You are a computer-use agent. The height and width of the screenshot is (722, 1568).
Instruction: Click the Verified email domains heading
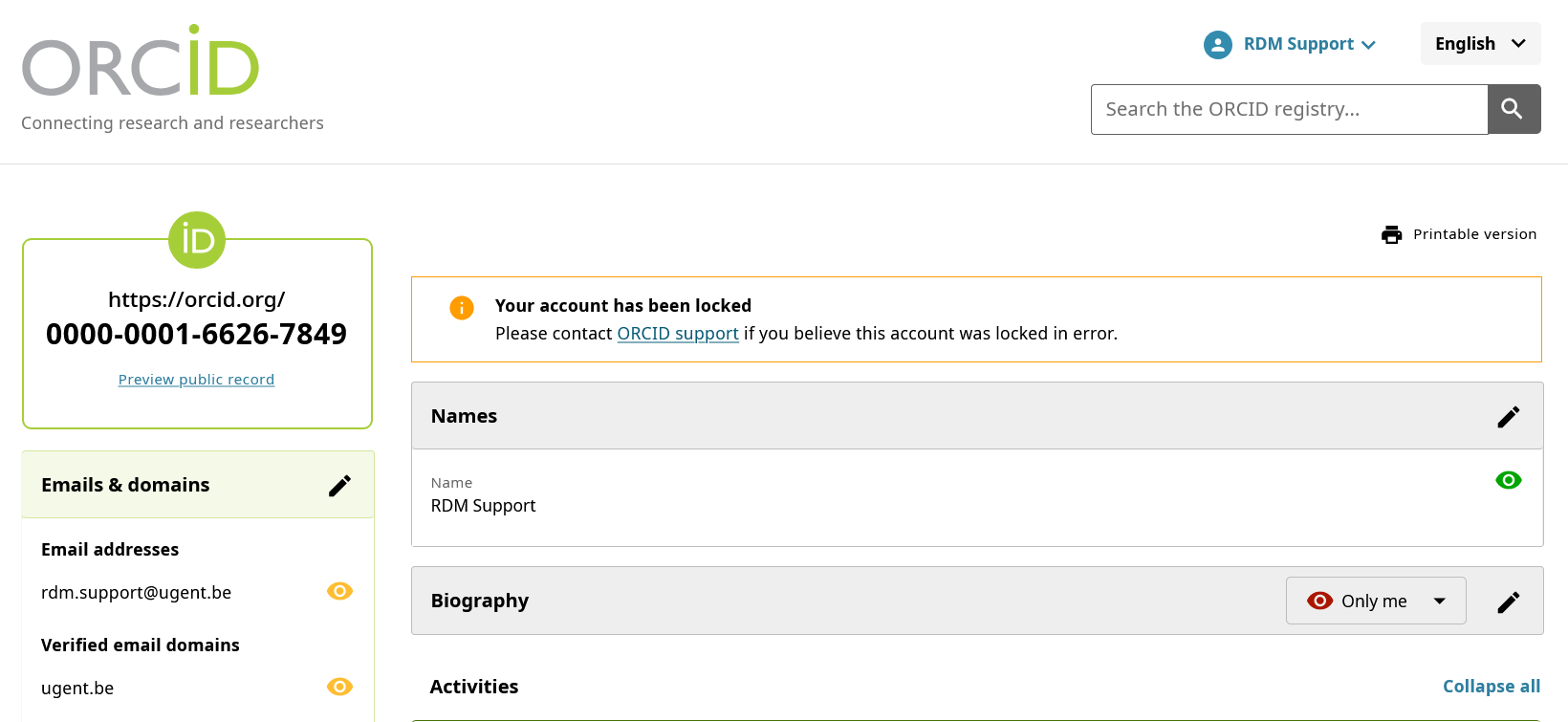pyautogui.click(x=141, y=645)
